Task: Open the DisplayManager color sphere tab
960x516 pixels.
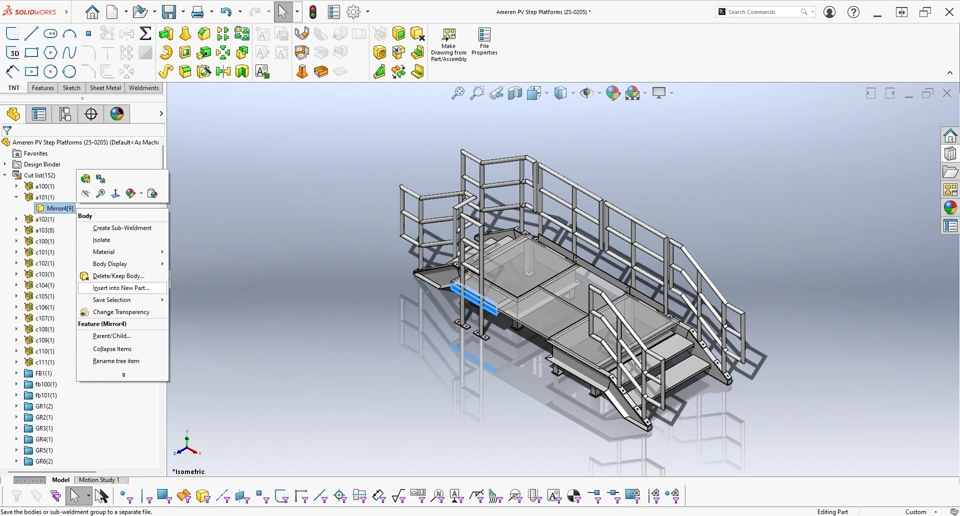Action: tap(117, 114)
